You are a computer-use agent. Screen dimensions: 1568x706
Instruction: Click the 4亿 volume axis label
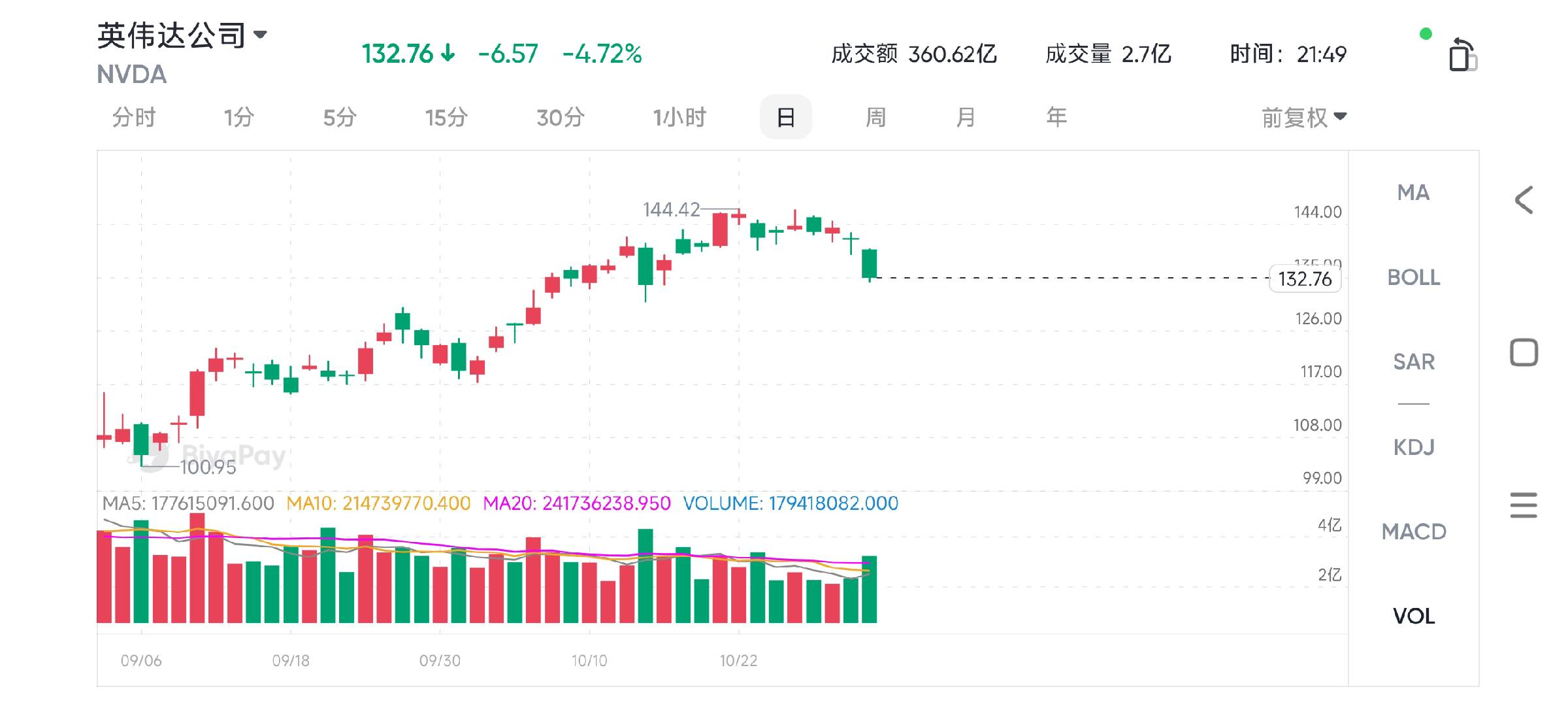(1330, 525)
